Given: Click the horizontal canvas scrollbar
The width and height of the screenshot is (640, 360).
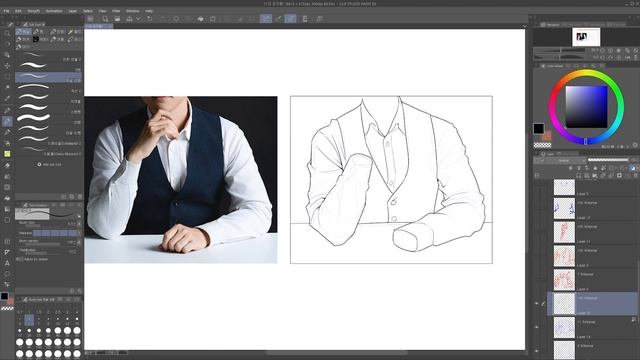Looking at the screenshot, I should [337, 353].
